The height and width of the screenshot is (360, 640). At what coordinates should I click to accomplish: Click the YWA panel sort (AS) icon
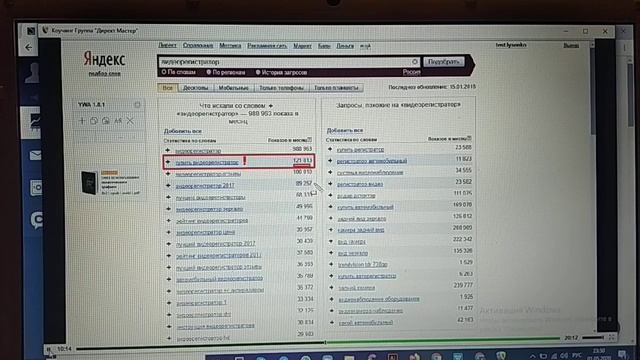click(x=118, y=121)
